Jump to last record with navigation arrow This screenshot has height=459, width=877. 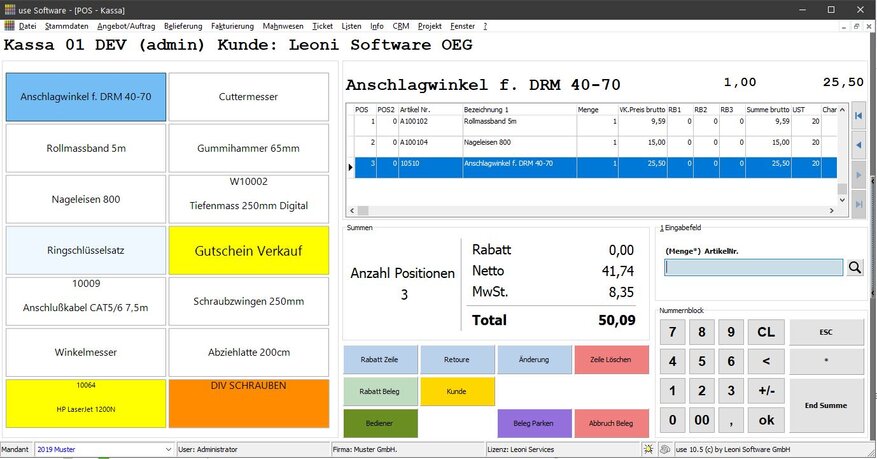click(857, 204)
